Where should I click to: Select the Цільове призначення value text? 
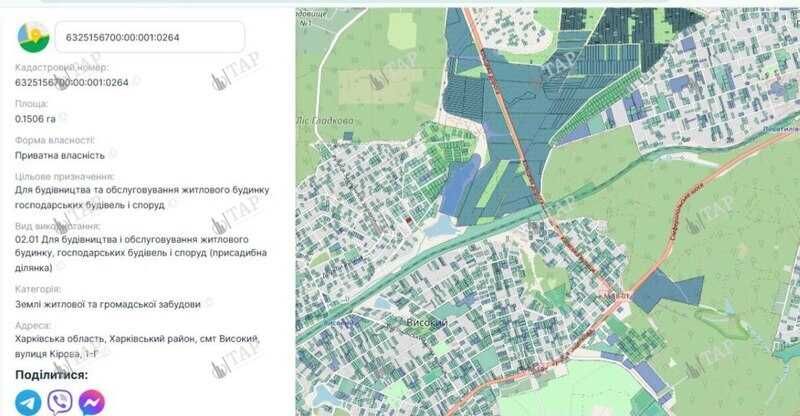(x=142, y=198)
